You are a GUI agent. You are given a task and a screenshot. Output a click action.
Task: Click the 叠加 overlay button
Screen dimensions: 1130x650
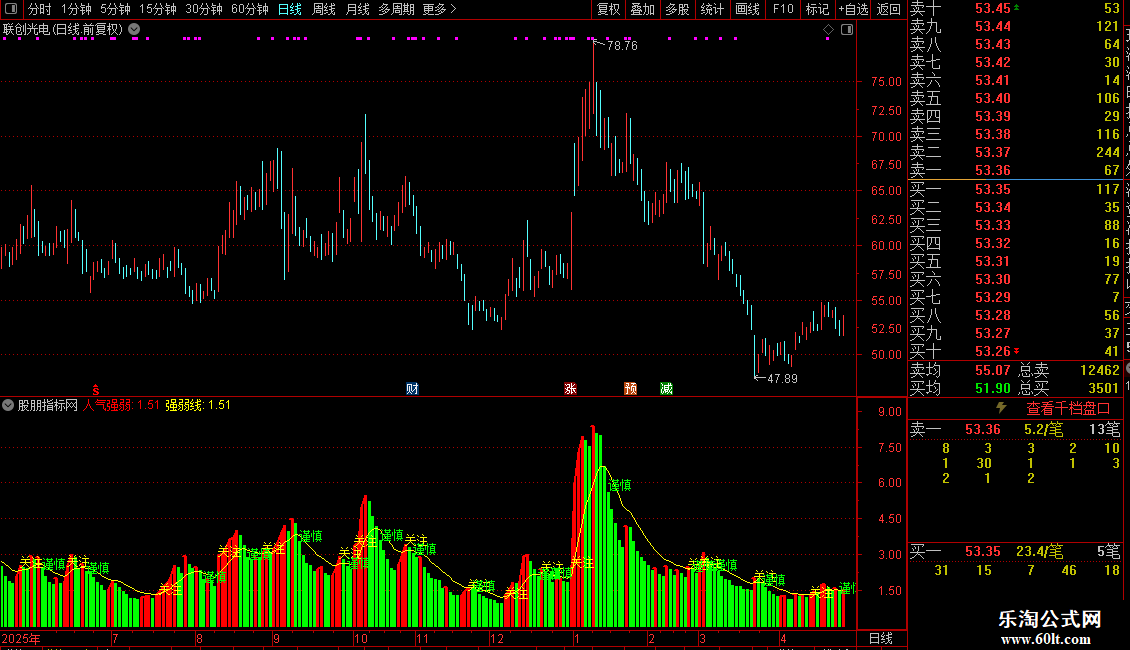[643, 9]
